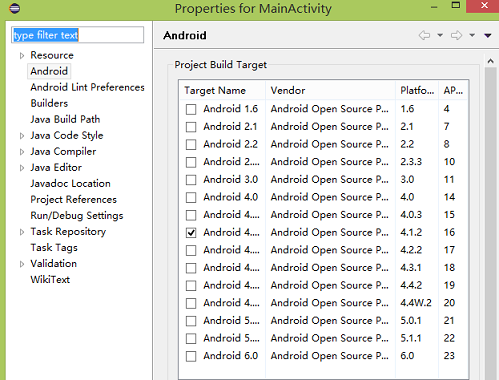Check the API 10 target checkbox
This screenshot has height=380, width=499.
(191, 162)
